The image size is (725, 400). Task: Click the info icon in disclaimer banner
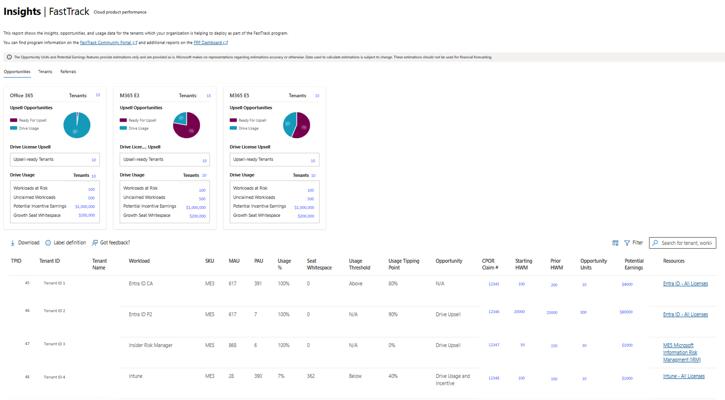9,57
